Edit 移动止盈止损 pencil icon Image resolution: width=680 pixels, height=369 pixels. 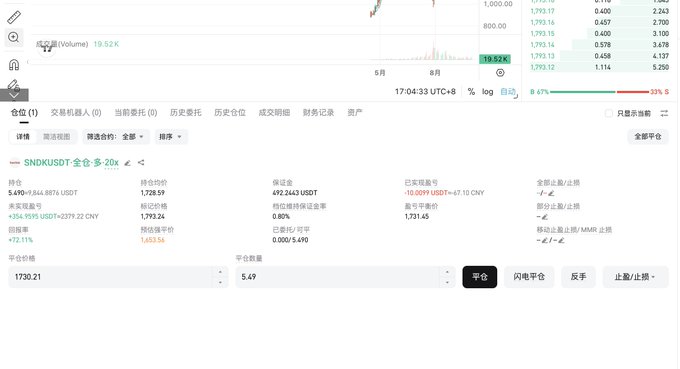click(x=545, y=240)
